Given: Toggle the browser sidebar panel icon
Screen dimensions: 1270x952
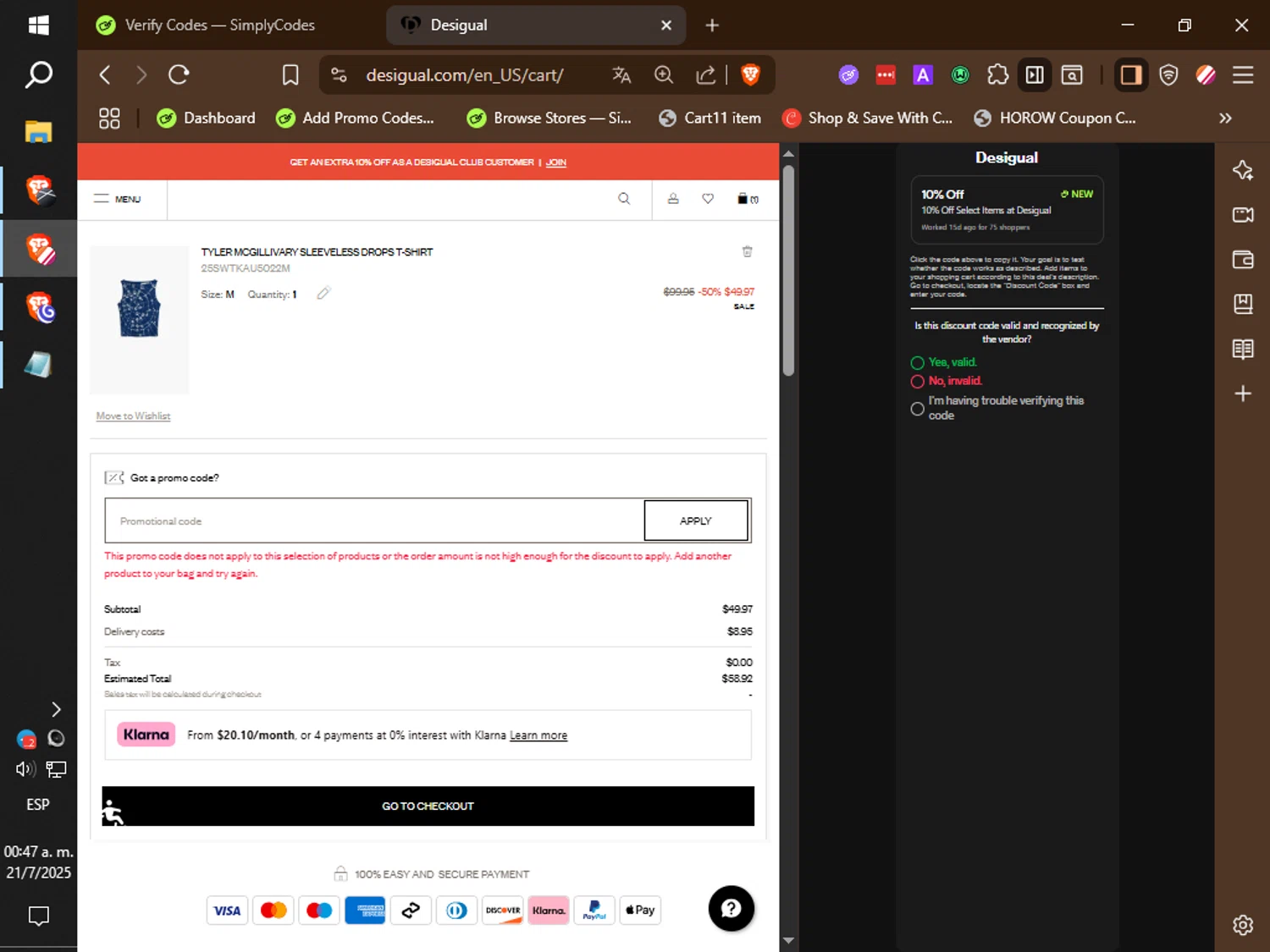Looking at the screenshot, I should [1130, 75].
